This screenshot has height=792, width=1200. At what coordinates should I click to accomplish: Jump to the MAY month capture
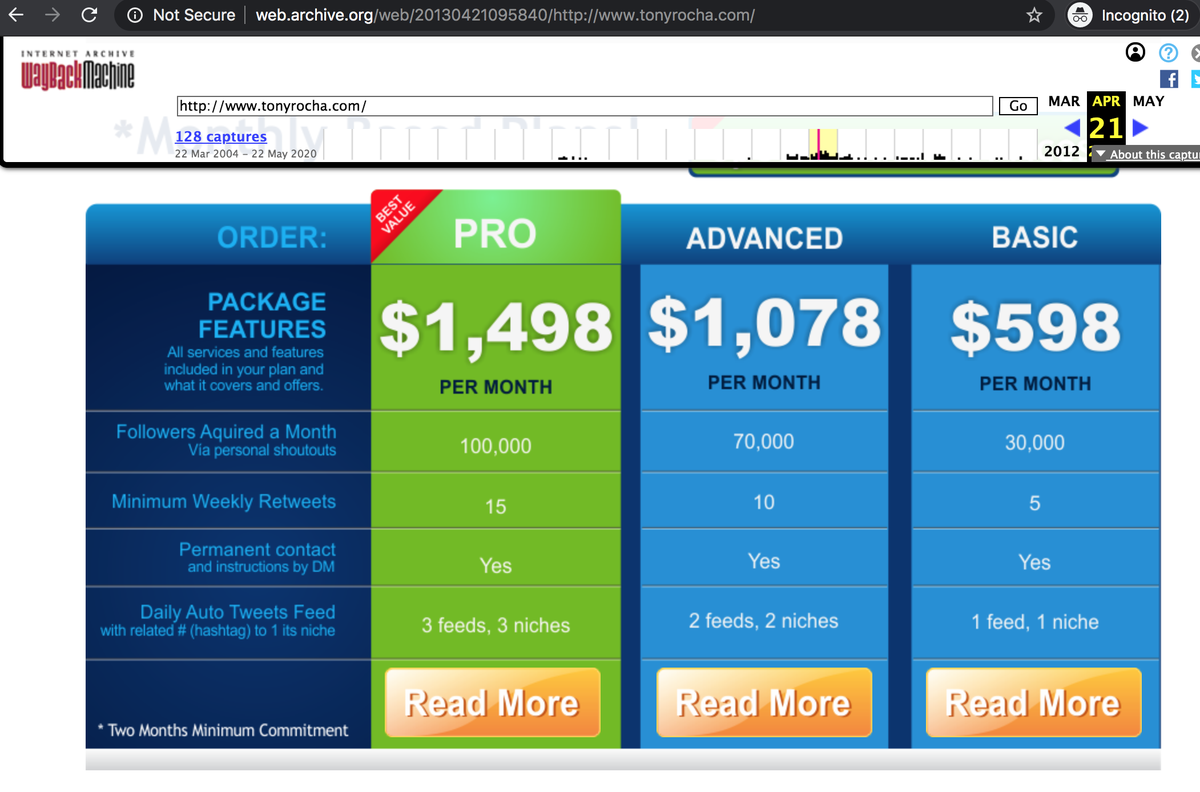(x=1148, y=101)
